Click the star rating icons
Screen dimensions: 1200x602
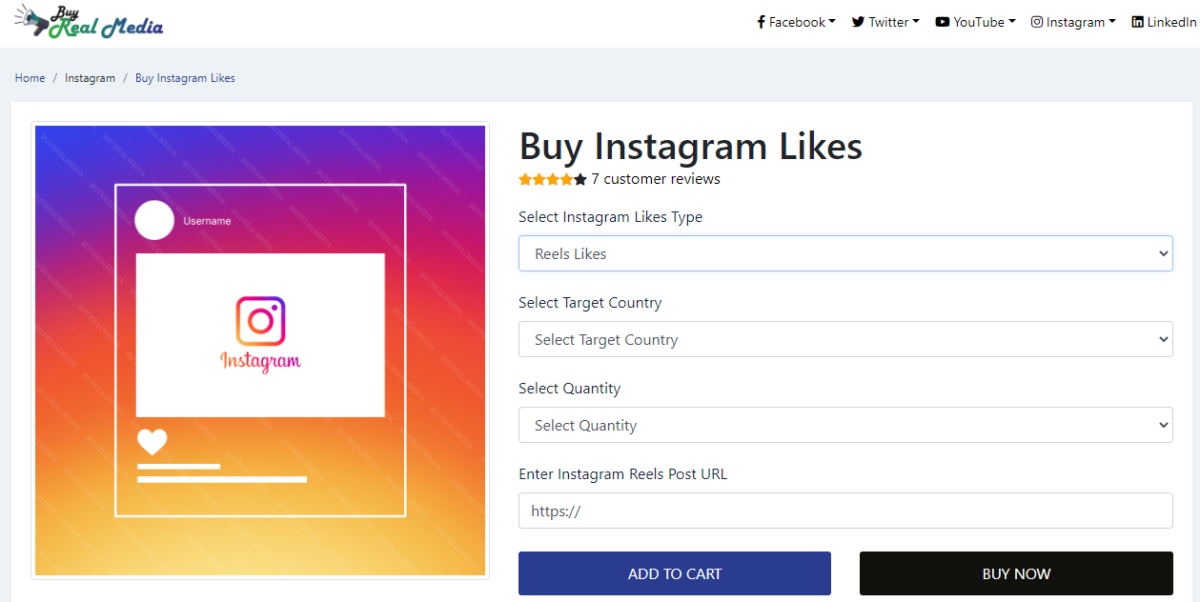pyautogui.click(x=552, y=180)
